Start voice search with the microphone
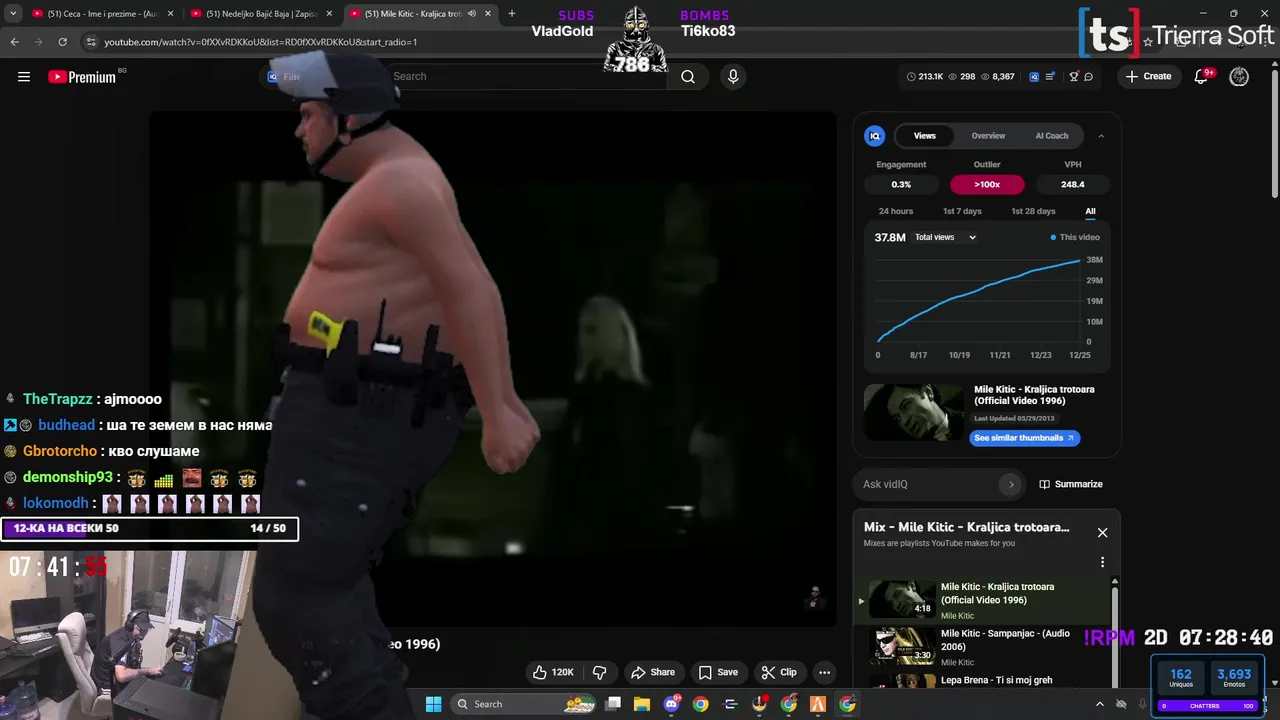 coord(733,77)
